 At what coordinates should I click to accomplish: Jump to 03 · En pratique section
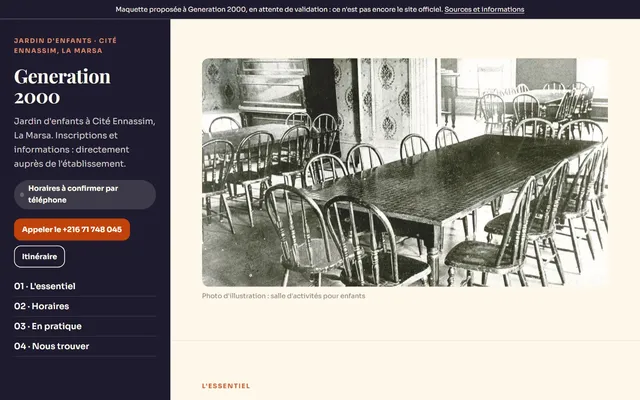point(85,326)
